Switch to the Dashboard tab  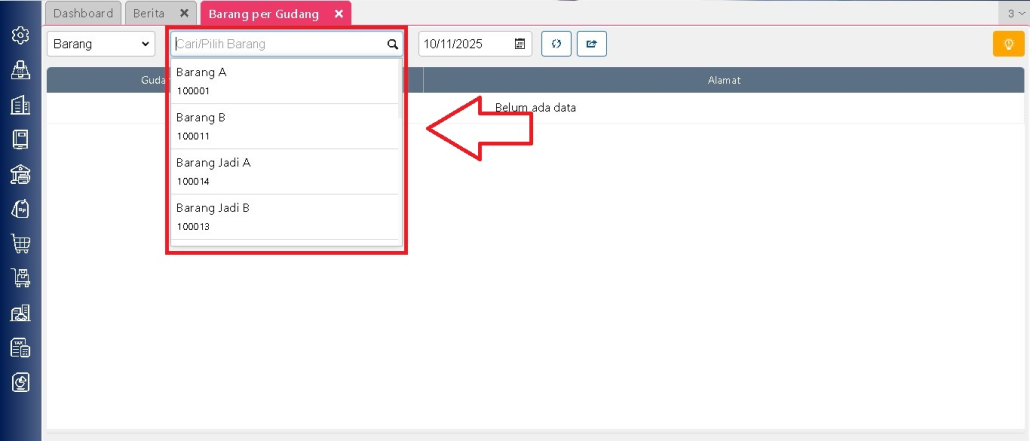coord(83,13)
